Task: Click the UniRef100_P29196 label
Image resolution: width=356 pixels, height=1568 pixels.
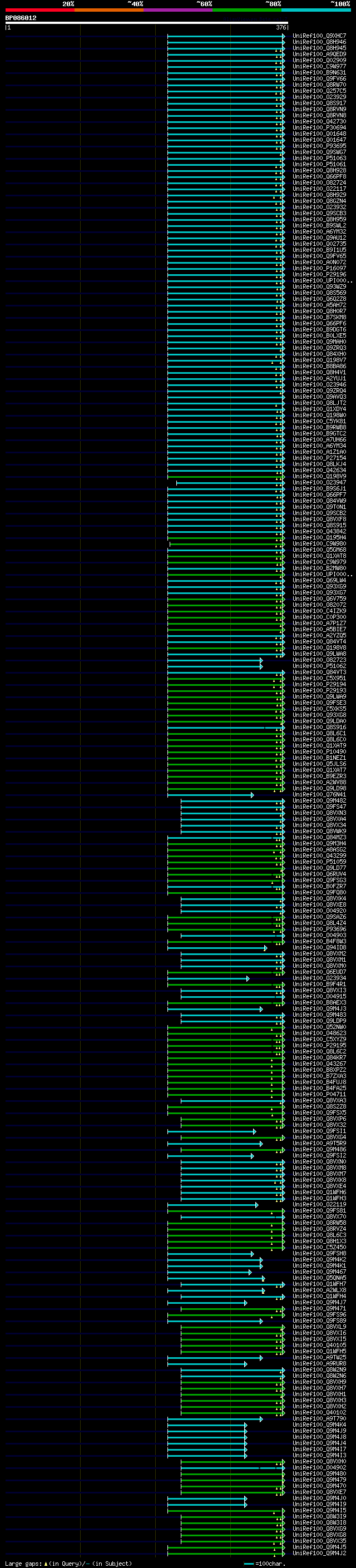Action: (x=319, y=275)
